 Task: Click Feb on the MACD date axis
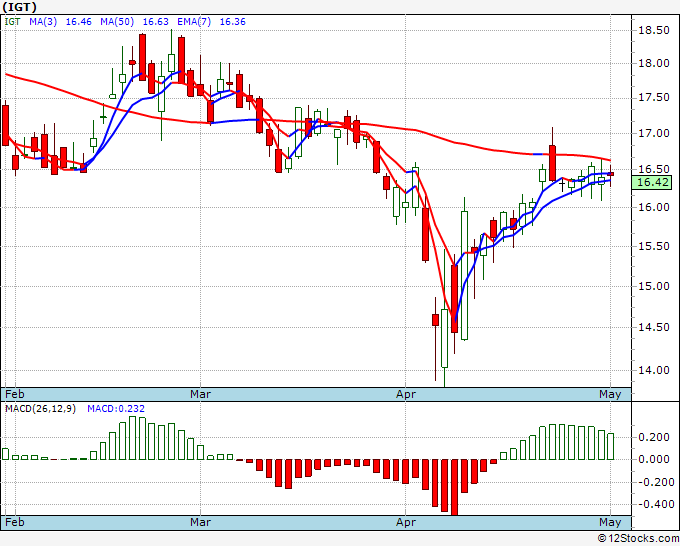click(15, 522)
